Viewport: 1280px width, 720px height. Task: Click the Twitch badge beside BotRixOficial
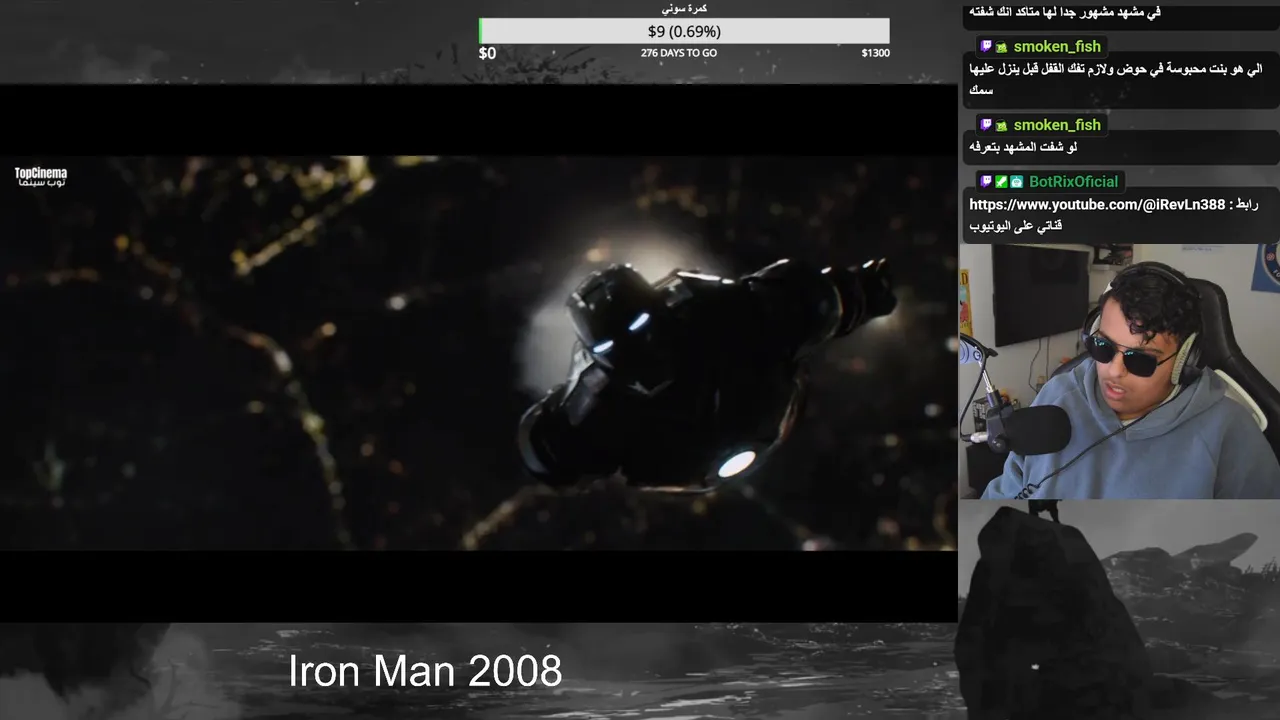986,182
